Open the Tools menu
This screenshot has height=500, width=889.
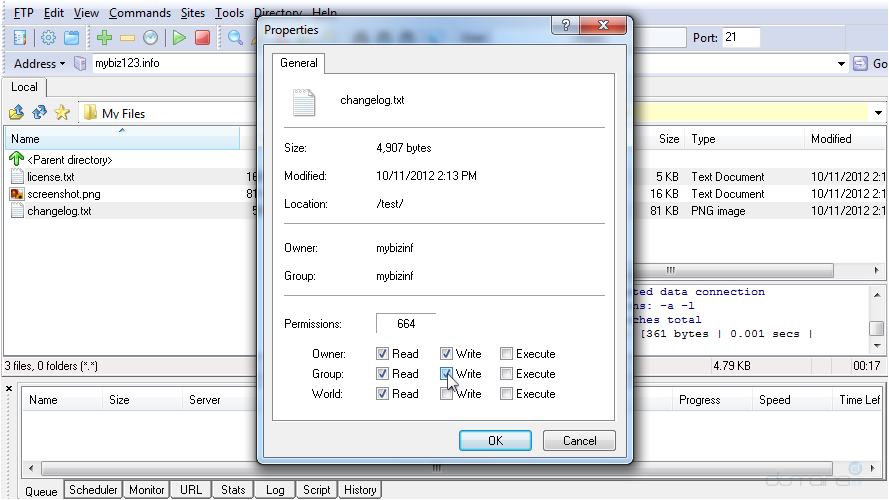pos(229,12)
